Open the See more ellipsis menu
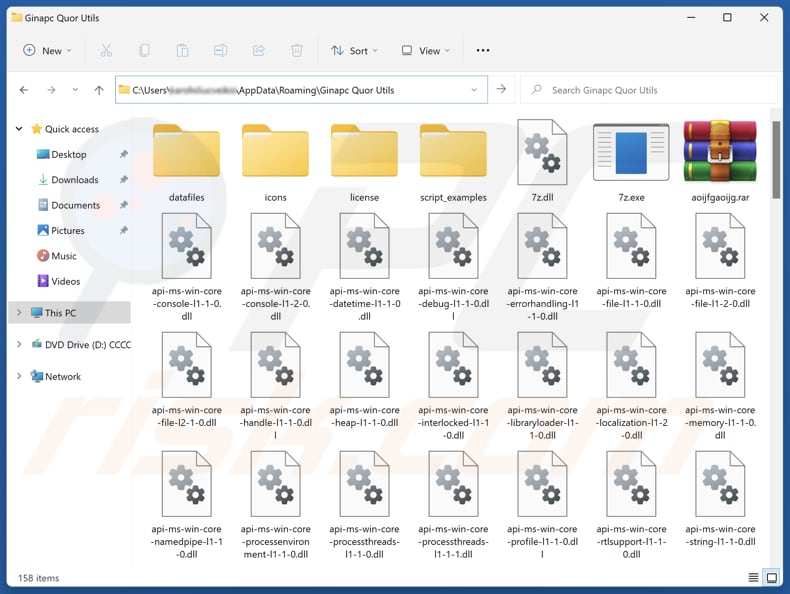Image resolution: width=790 pixels, height=594 pixels. tap(483, 51)
